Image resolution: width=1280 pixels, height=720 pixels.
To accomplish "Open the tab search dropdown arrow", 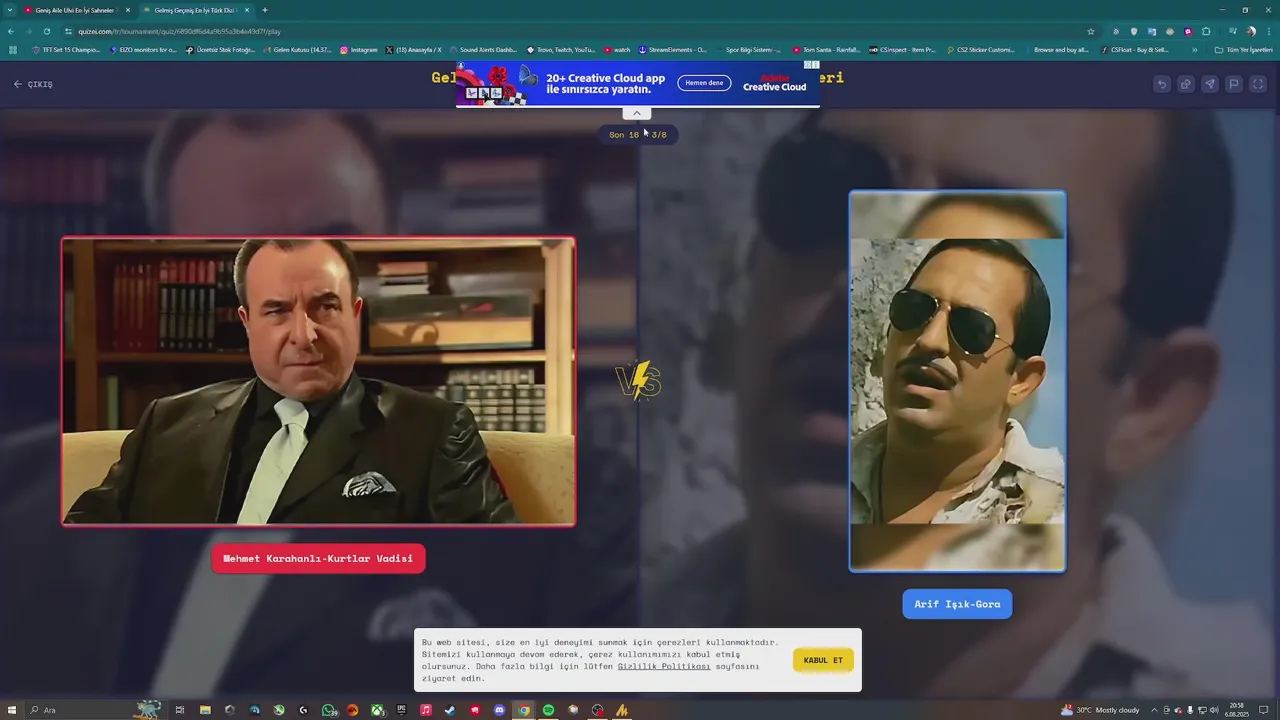I will click(9, 10).
